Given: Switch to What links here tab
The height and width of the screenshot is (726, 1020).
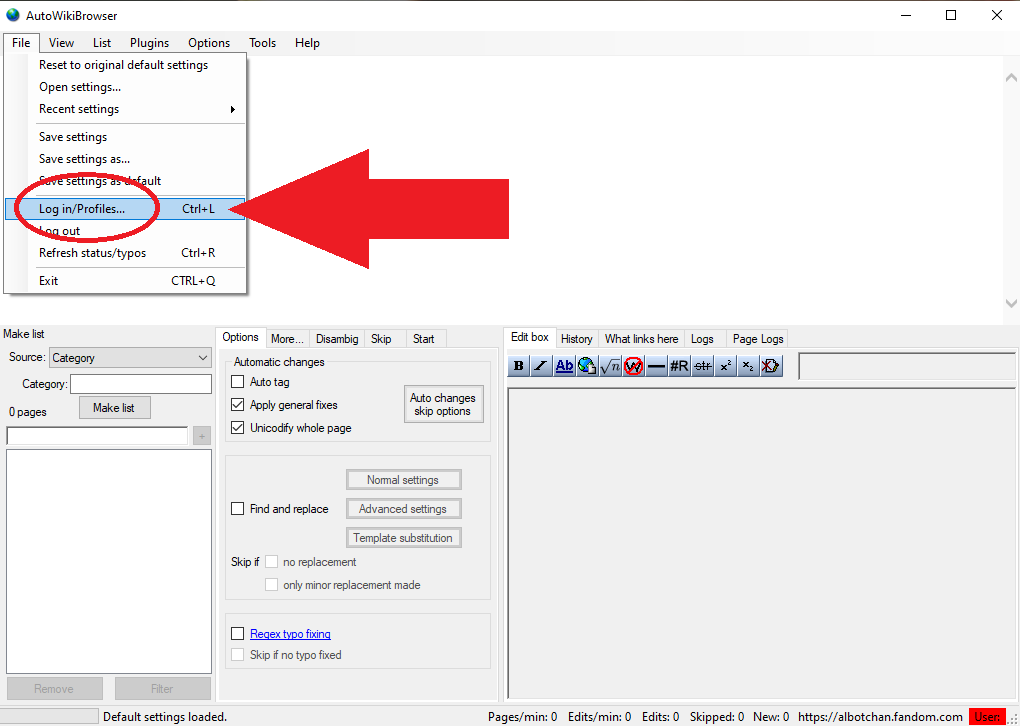Looking at the screenshot, I should click(641, 339).
